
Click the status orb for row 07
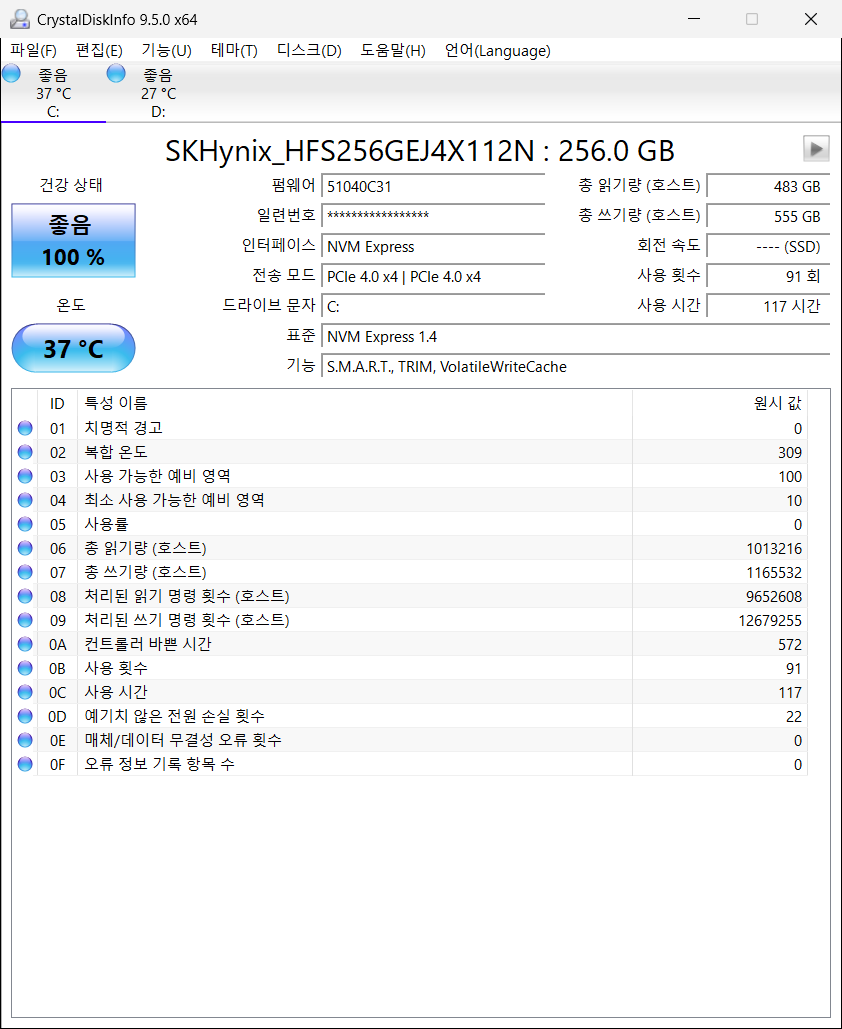pos(25,572)
